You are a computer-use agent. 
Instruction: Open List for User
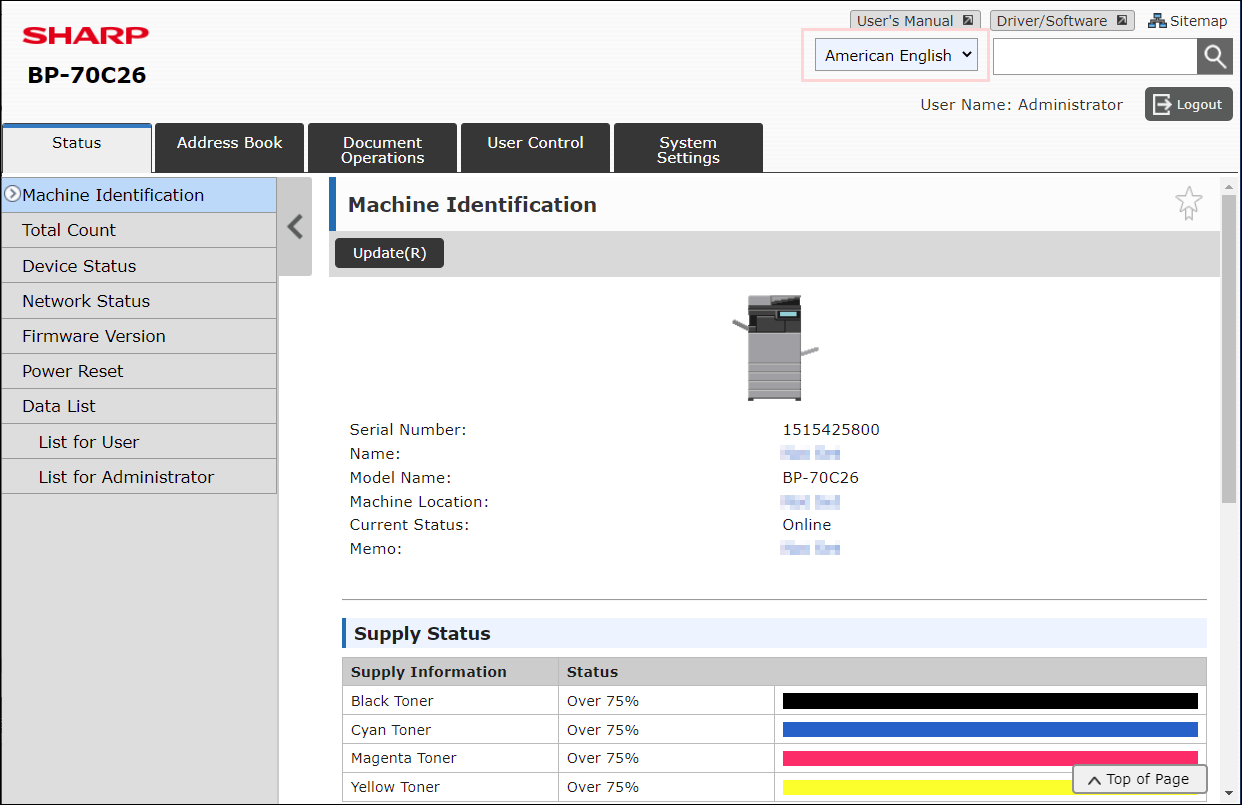[x=139, y=442]
